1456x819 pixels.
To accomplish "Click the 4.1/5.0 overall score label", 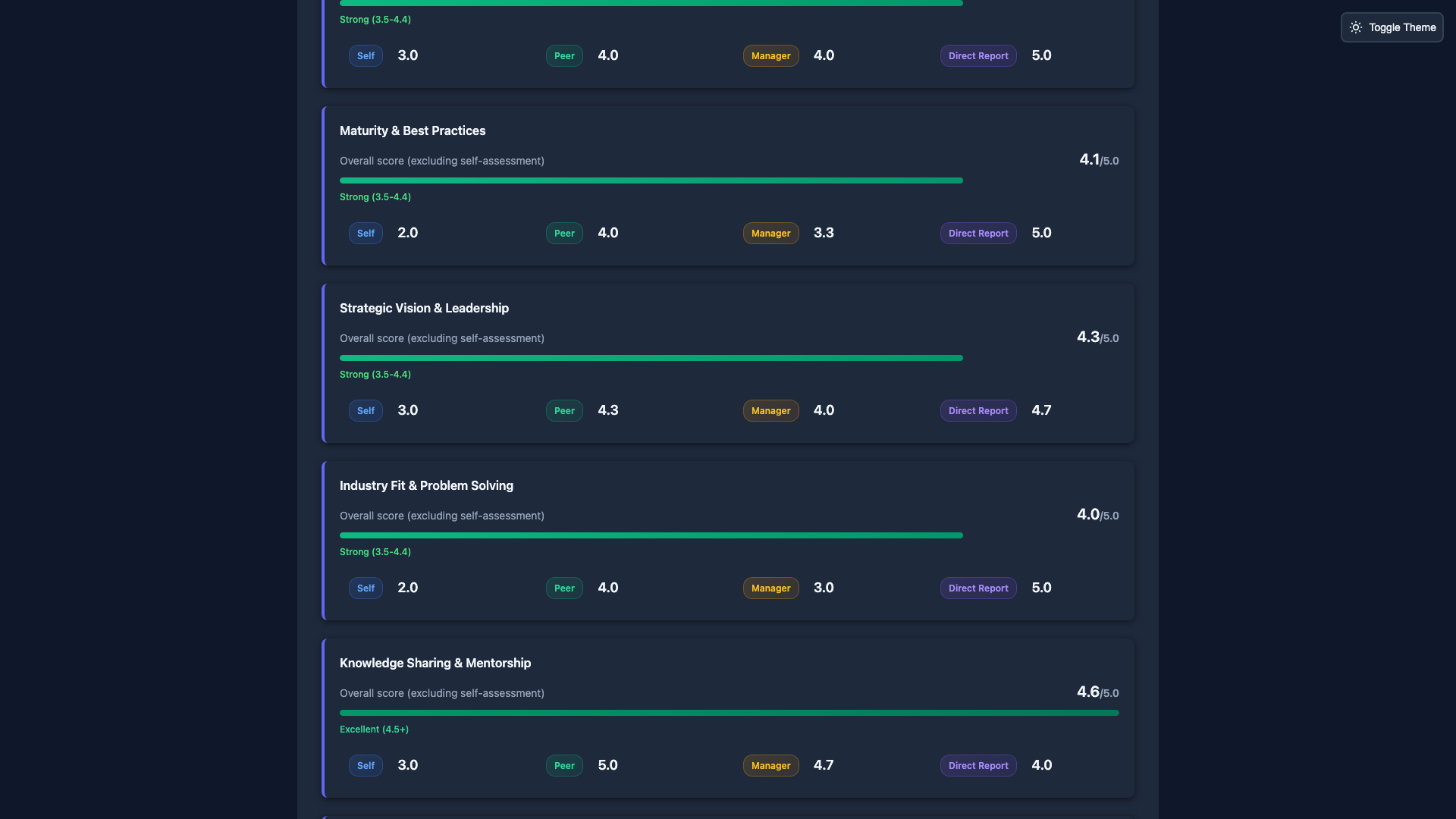I will tap(1098, 160).
